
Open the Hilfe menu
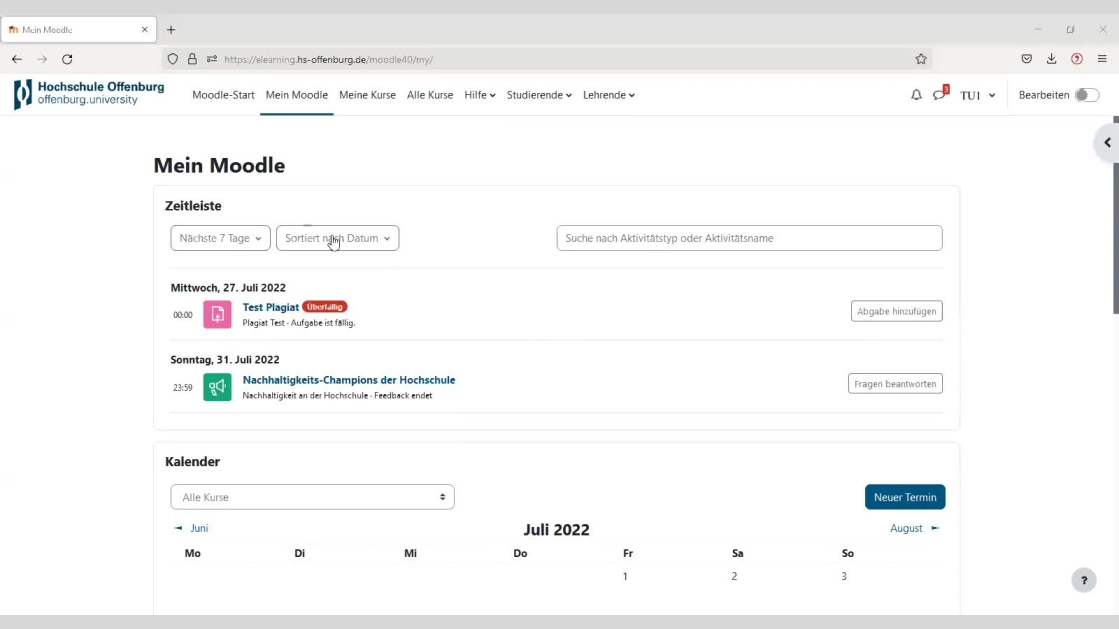pyautogui.click(x=479, y=95)
